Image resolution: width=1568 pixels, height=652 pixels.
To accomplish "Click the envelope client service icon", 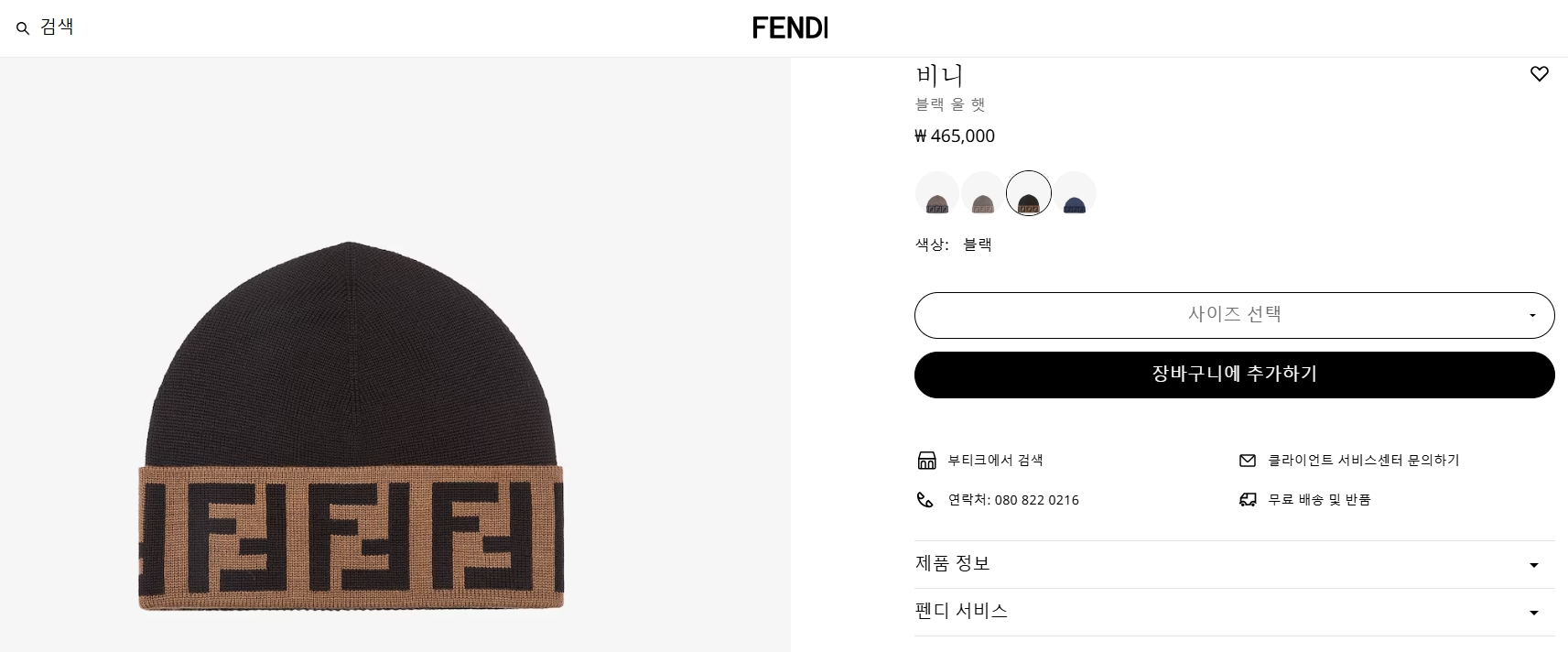I will point(1247,461).
